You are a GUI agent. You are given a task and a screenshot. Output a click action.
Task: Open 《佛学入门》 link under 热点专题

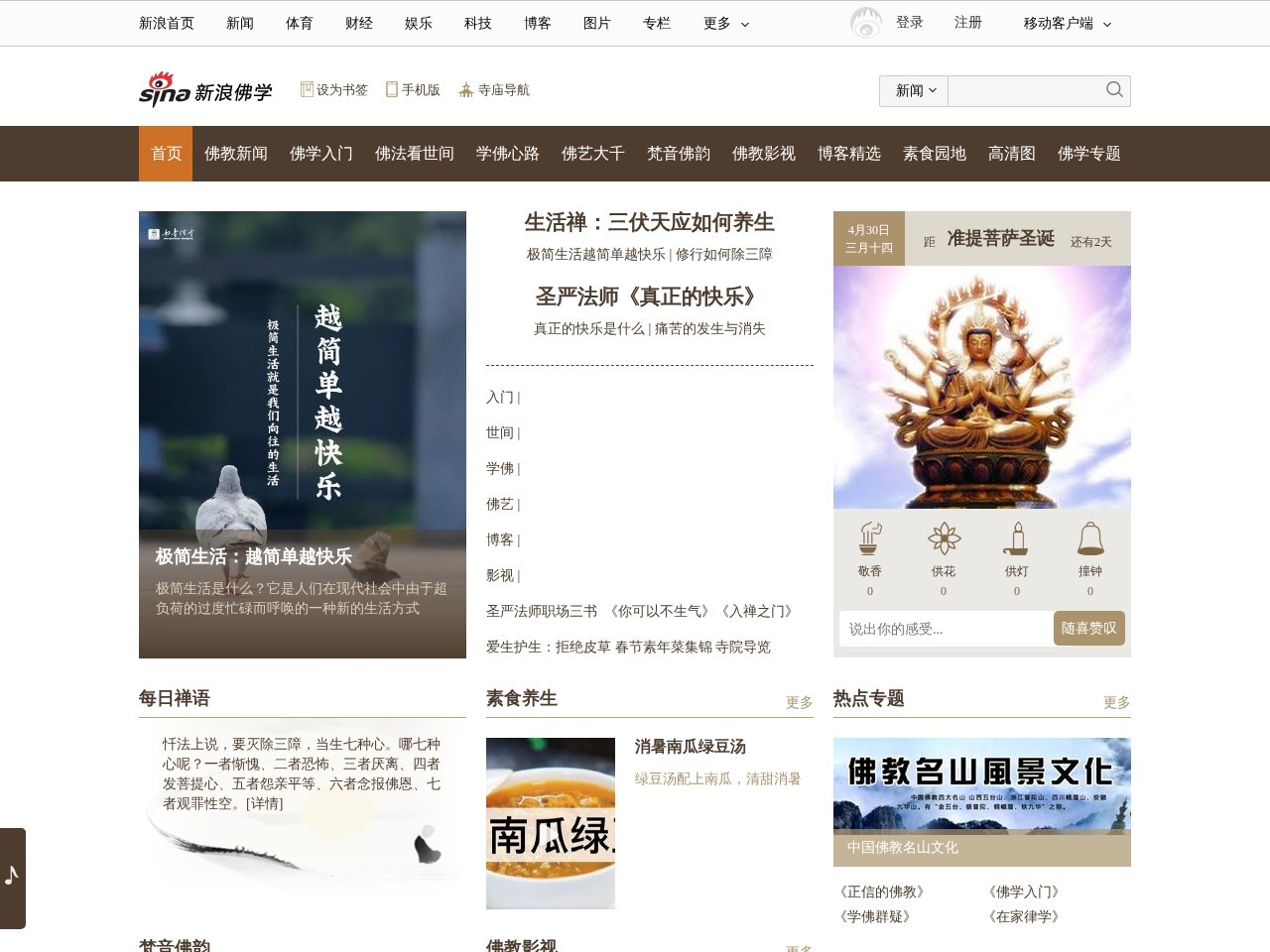click(1025, 892)
